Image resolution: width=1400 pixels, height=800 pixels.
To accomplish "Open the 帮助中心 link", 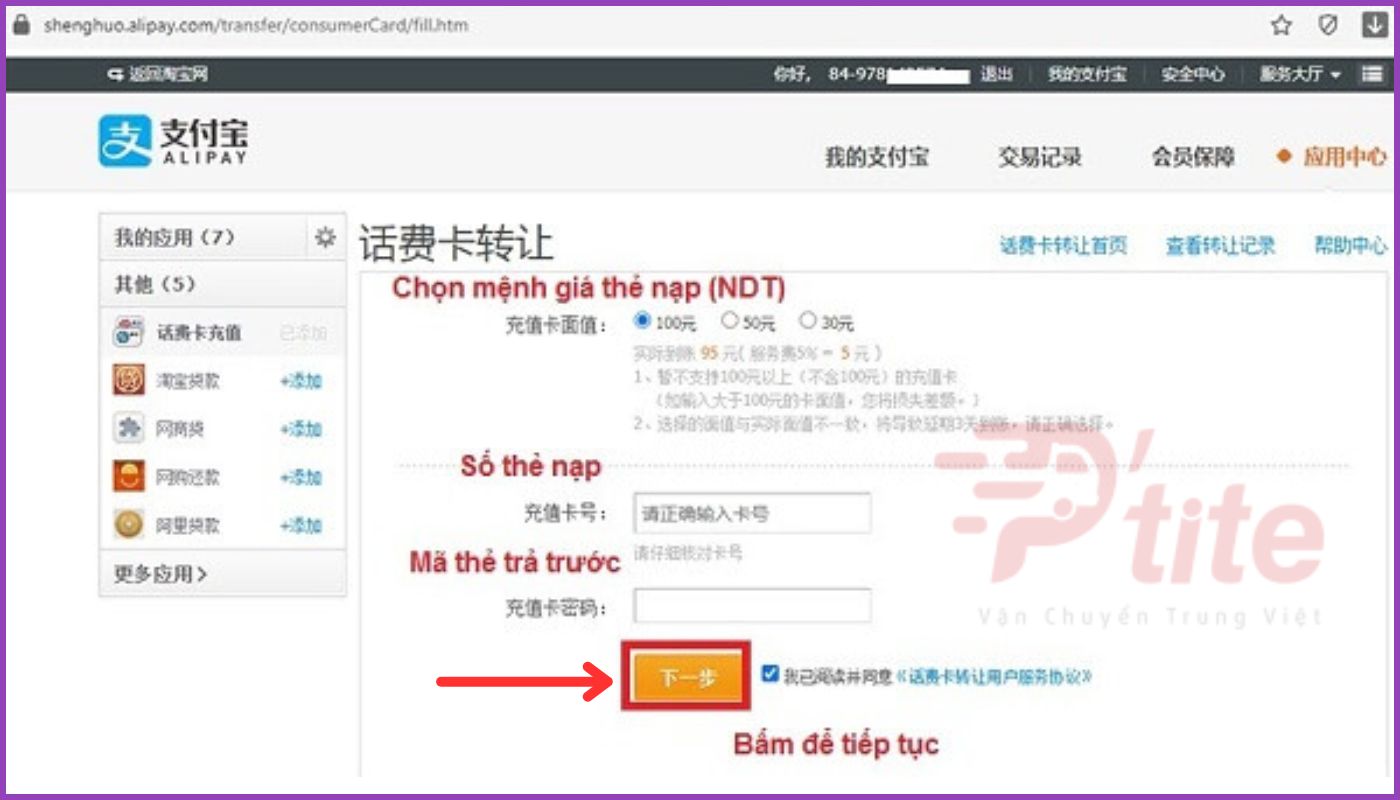I will click(x=1350, y=245).
